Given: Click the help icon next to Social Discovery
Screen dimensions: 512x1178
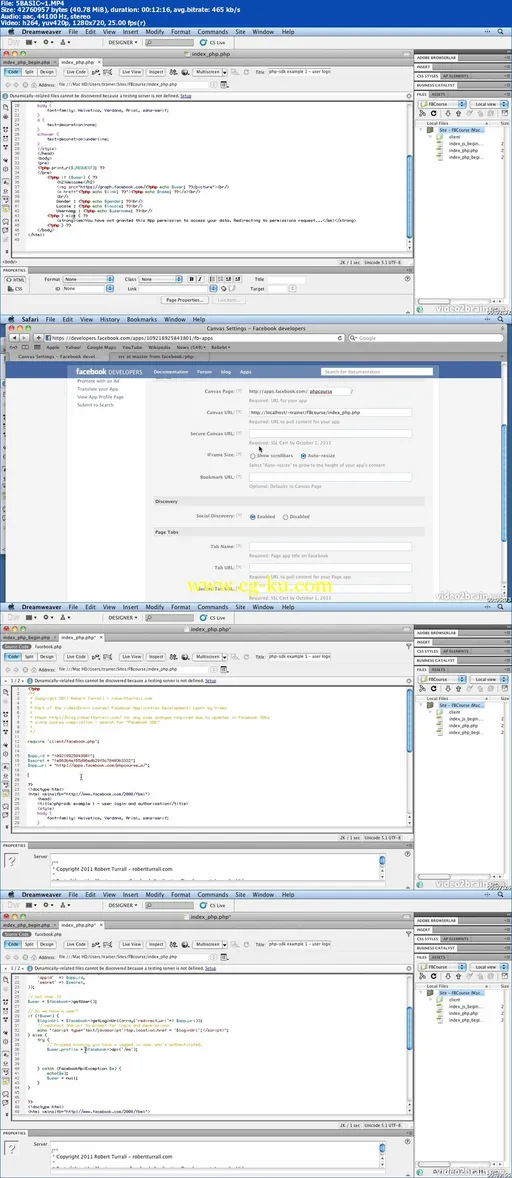Looking at the screenshot, I should 239,516.
